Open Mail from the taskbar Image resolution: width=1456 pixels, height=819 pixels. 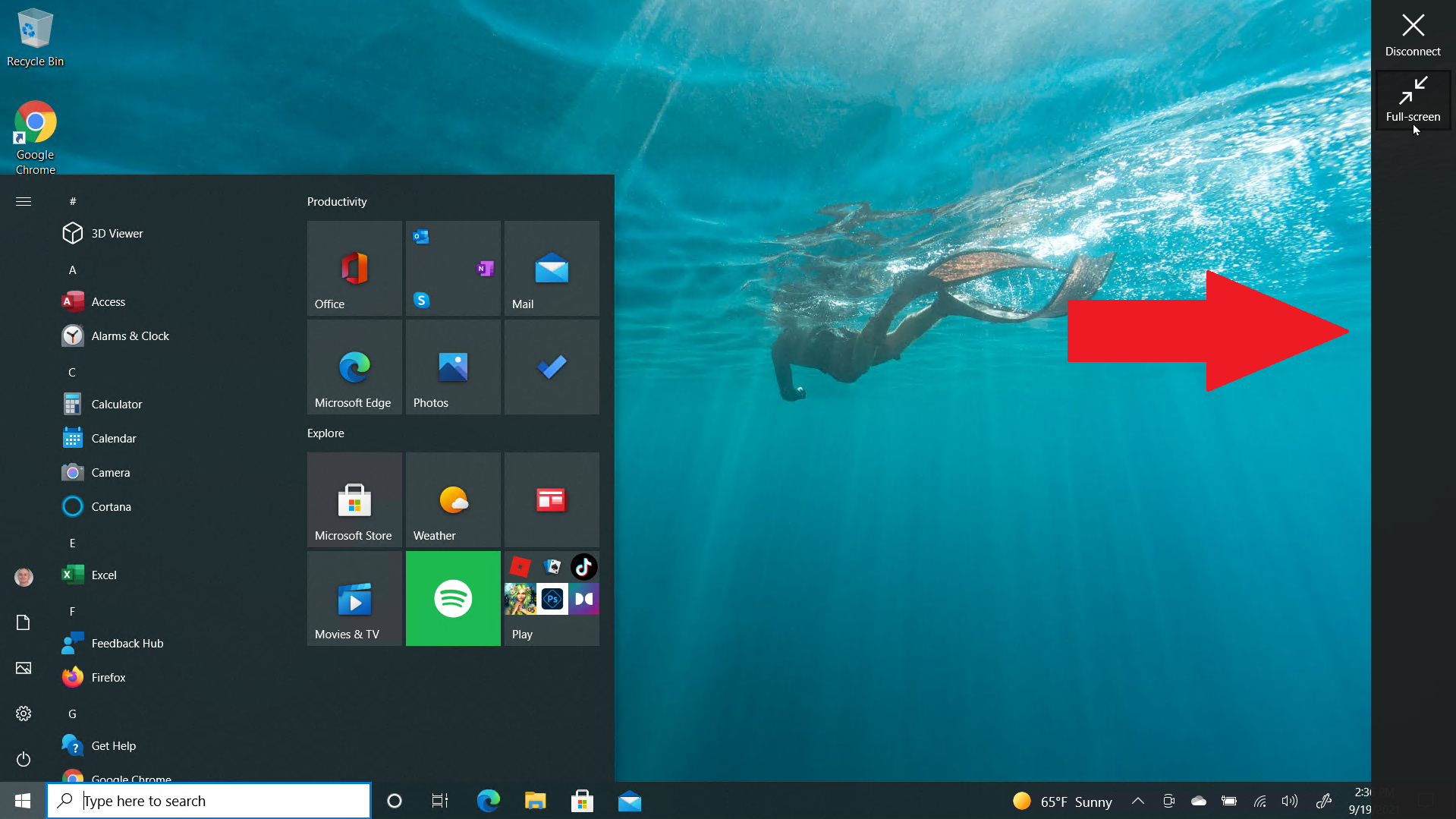point(630,801)
